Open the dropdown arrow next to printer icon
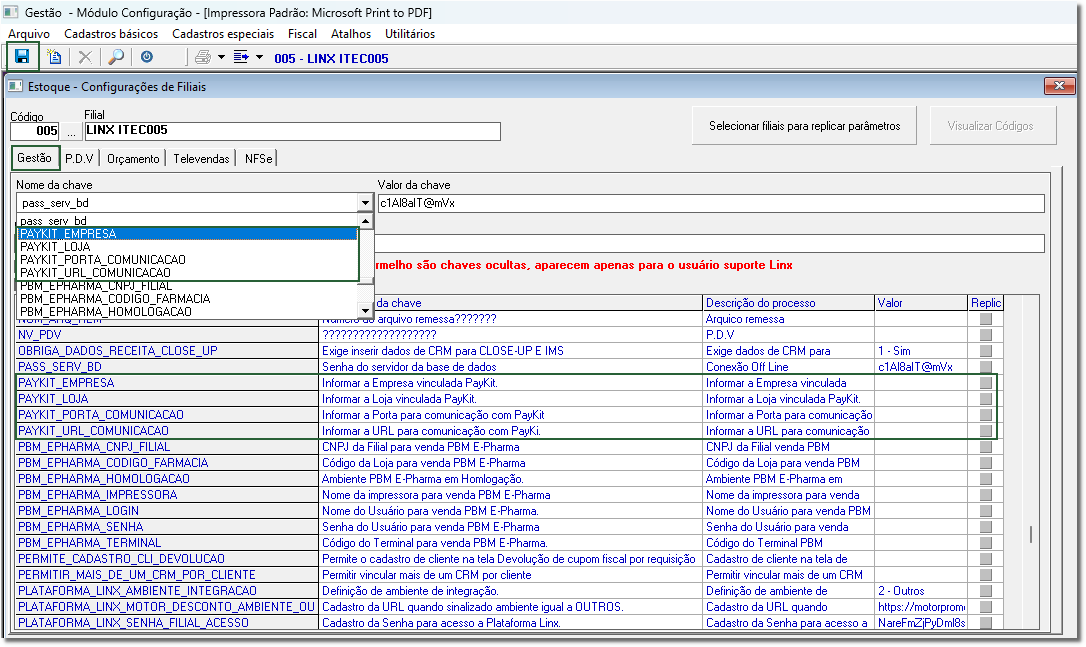 tap(222, 57)
